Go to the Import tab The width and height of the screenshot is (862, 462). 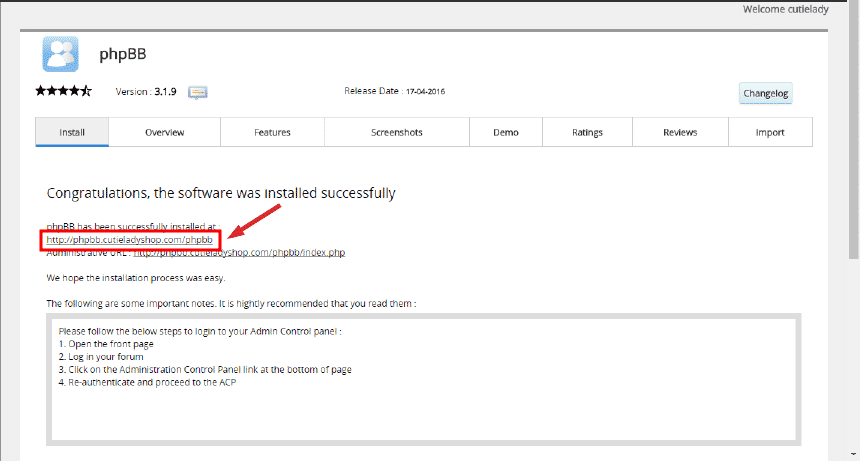[770, 132]
